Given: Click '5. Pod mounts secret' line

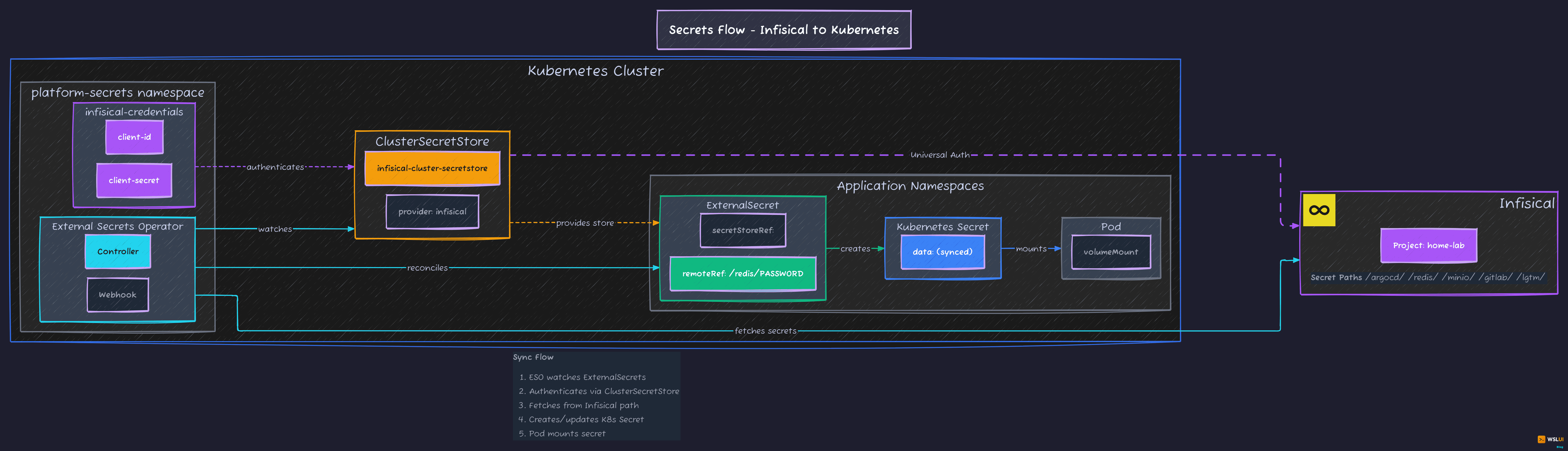Looking at the screenshot, I should point(563,433).
